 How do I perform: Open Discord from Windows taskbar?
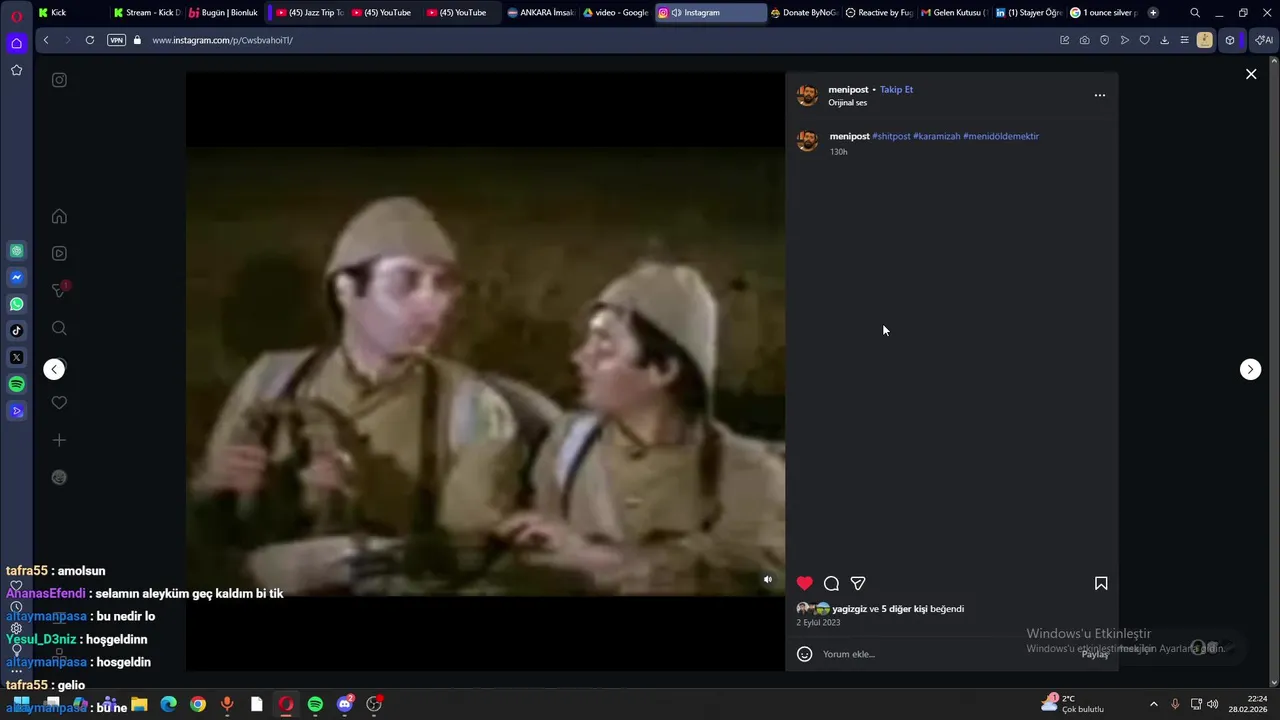[x=345, y=704]
